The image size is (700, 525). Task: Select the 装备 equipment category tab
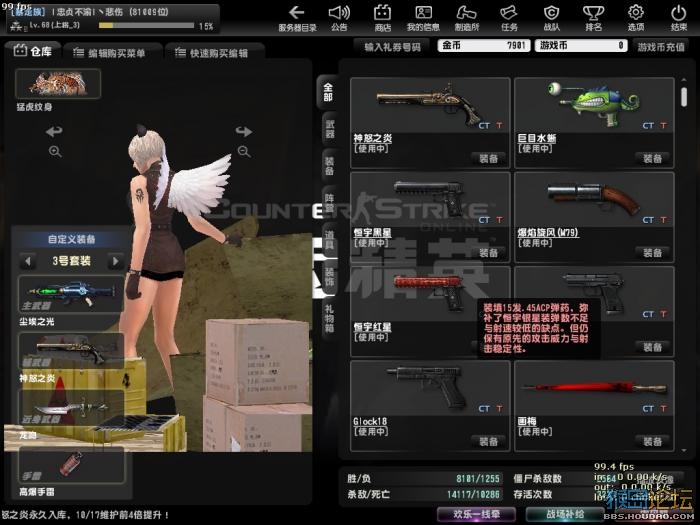point(329,166)
